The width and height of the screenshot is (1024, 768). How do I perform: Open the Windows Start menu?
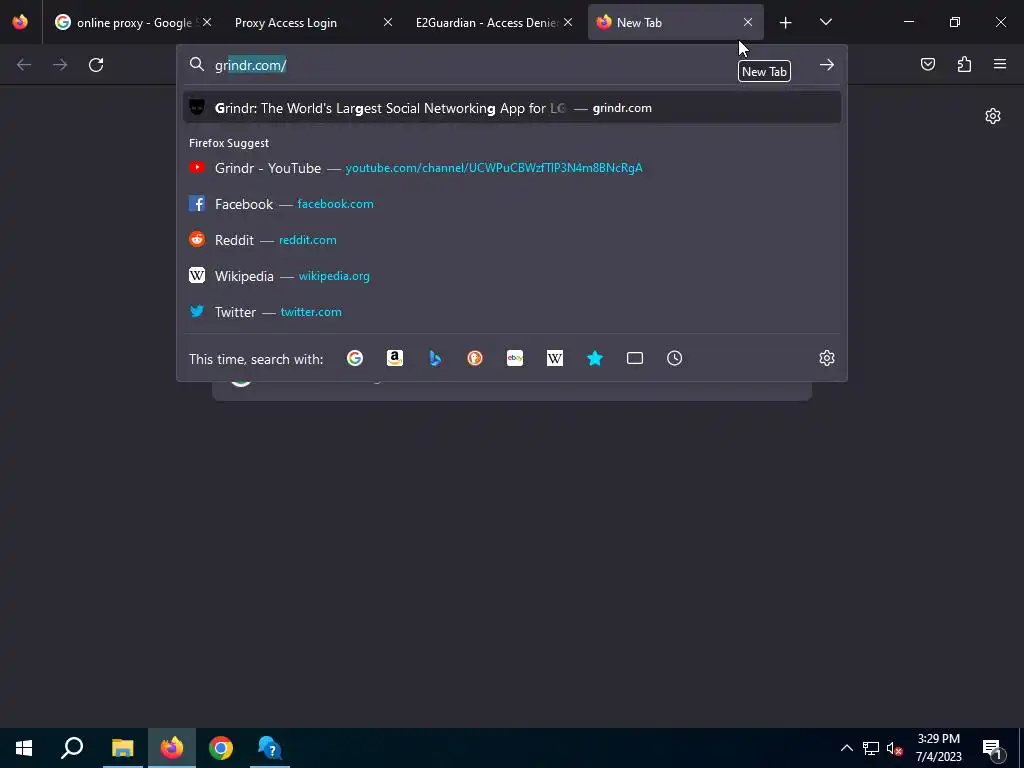coord(24,748)
